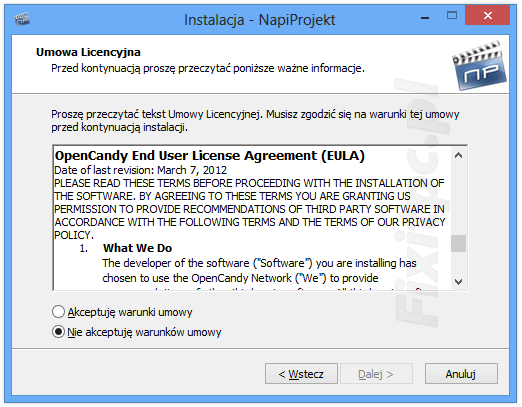Click the "Instalacja - NapiProjekt" title bar text
522x407 pixels.
pyautogui.click(x=259, y=20)
